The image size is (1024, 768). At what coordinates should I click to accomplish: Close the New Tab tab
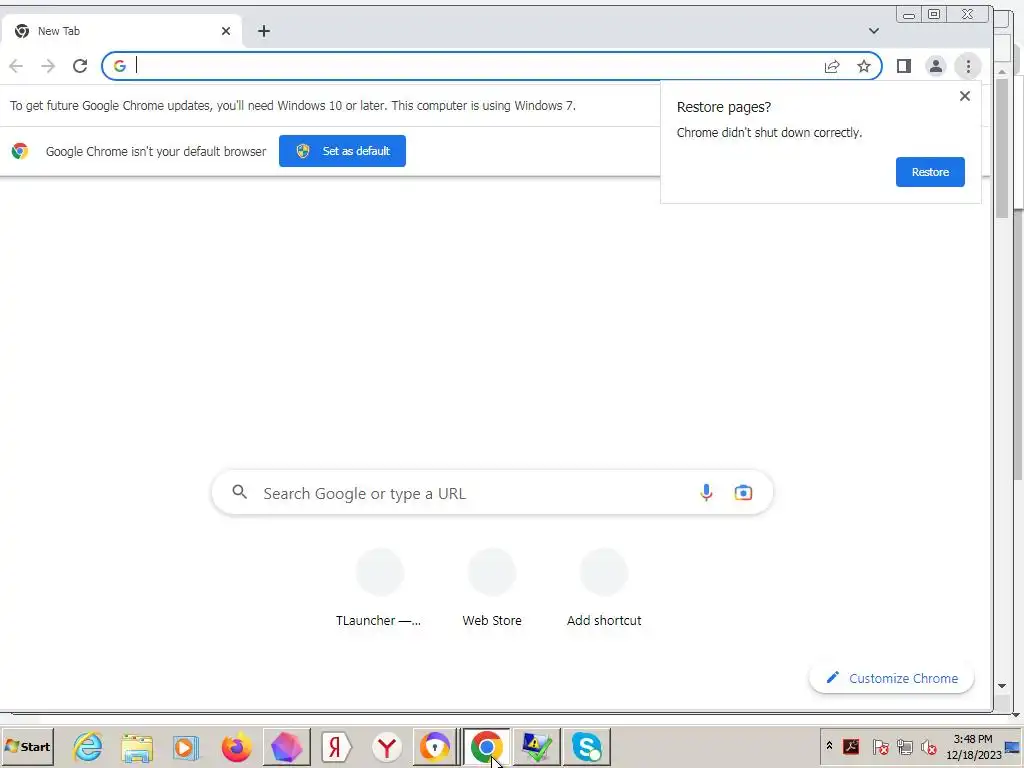point(225,31)
